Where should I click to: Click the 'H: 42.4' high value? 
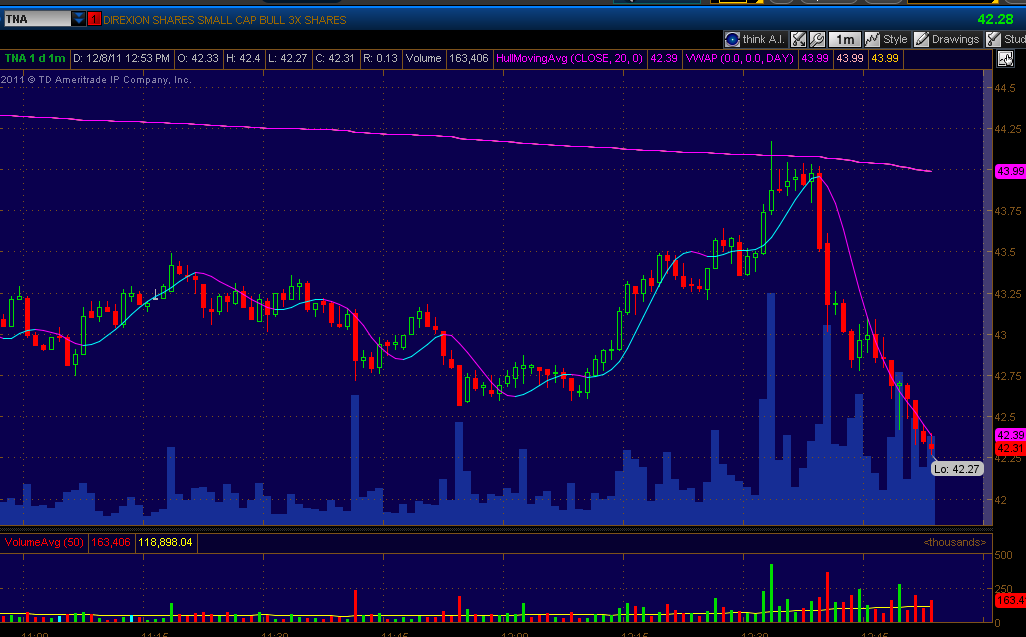pyautogui.click(x=243, y=58)
